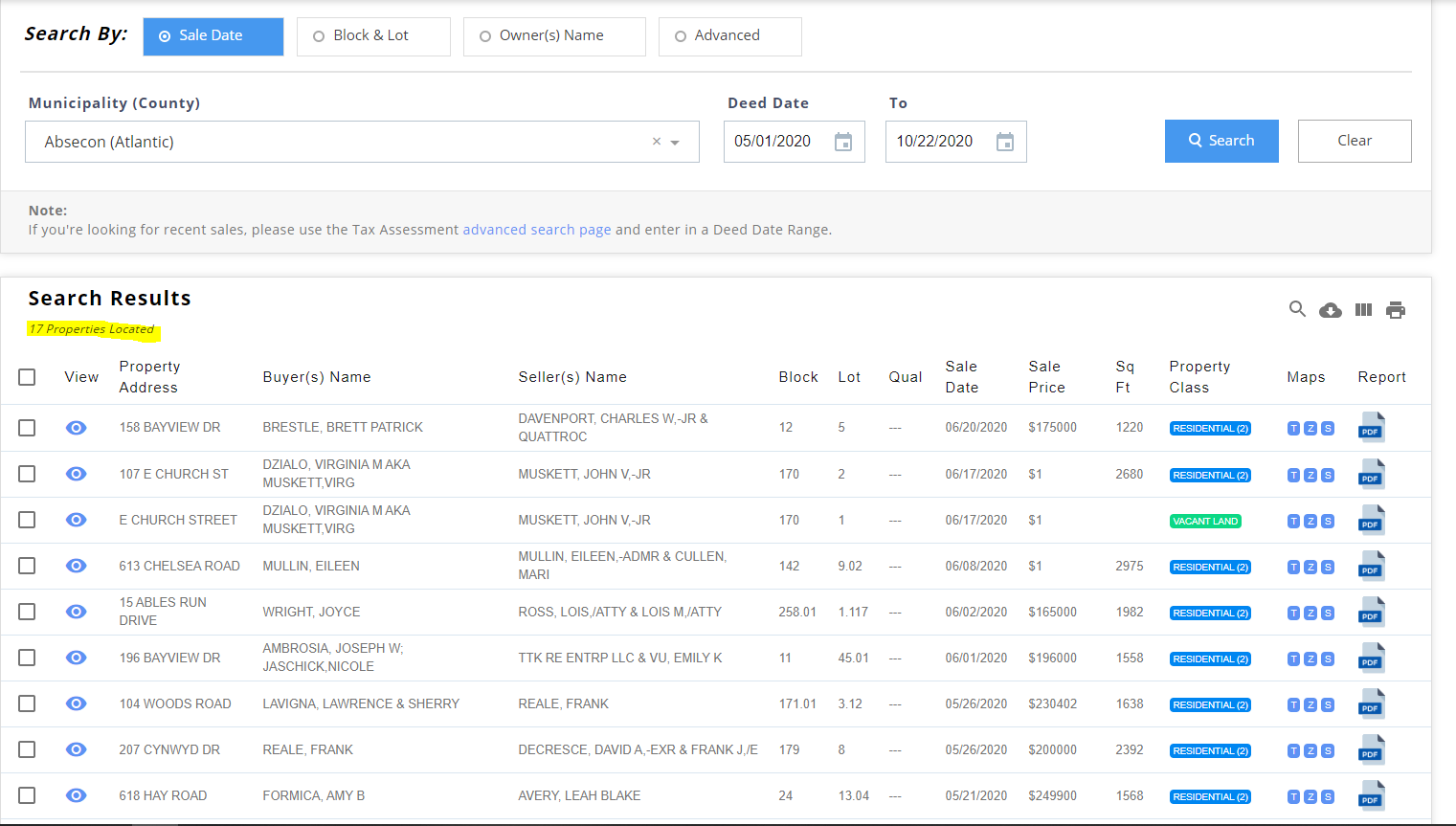Sort by Block column header
1456x826 pixels.
coord(798,377)
